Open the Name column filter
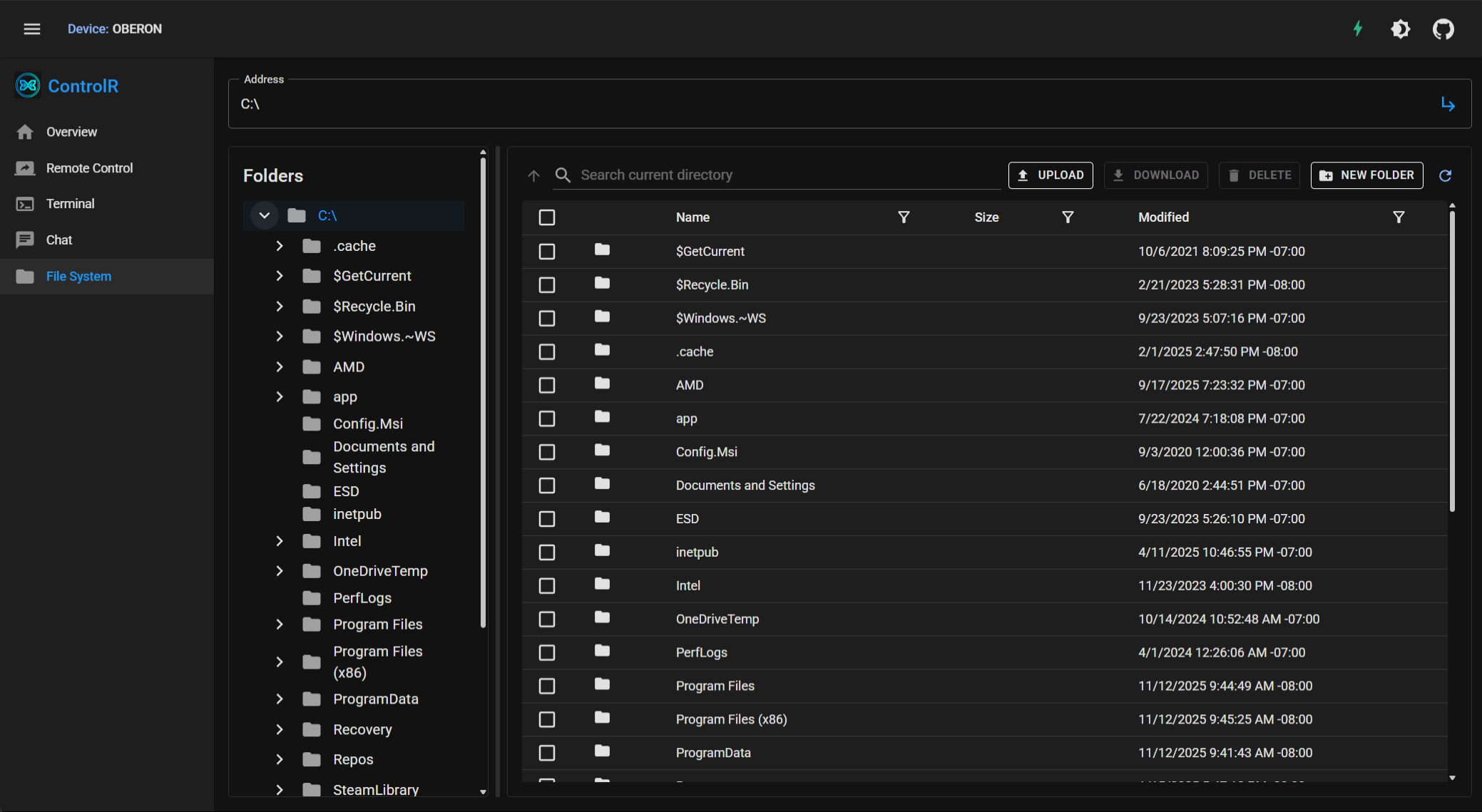Viewport: 1482px width, 812px height. click(904, 217)
